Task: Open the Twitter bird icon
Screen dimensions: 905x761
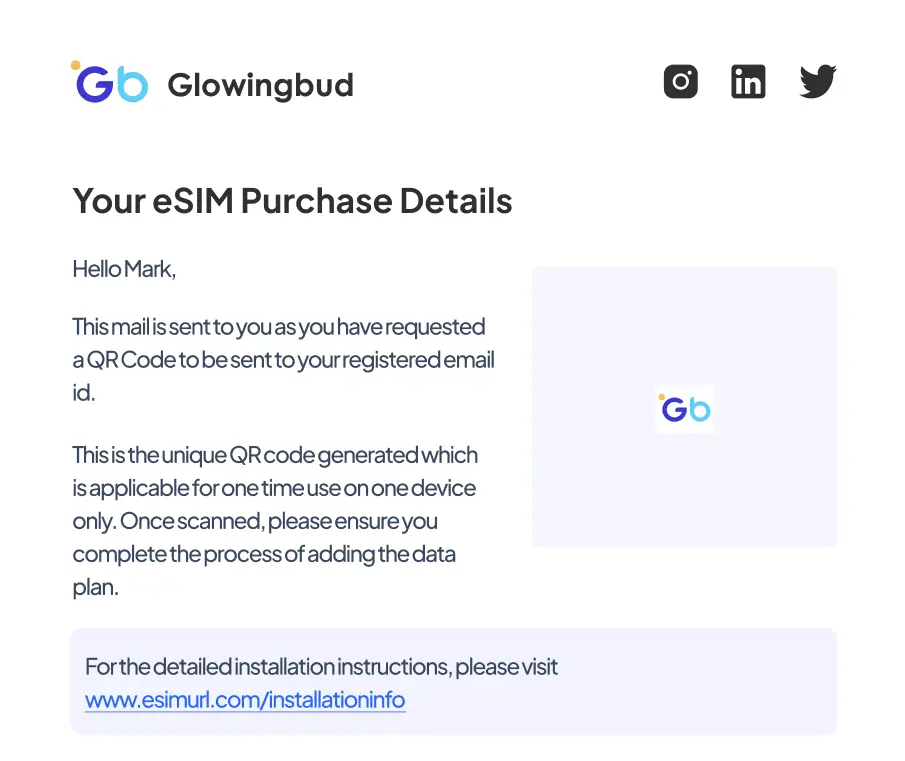Action: (817, 81)
